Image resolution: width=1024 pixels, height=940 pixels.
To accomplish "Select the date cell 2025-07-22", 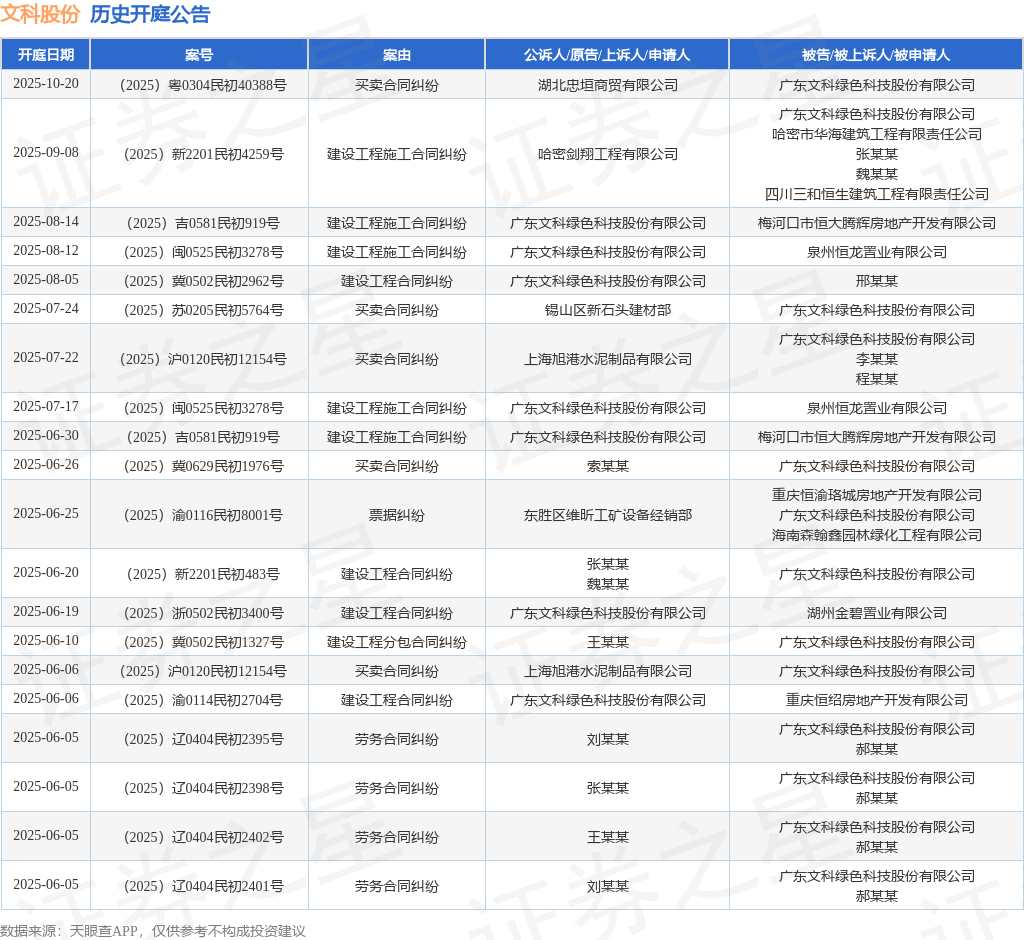I will (46, 357).
